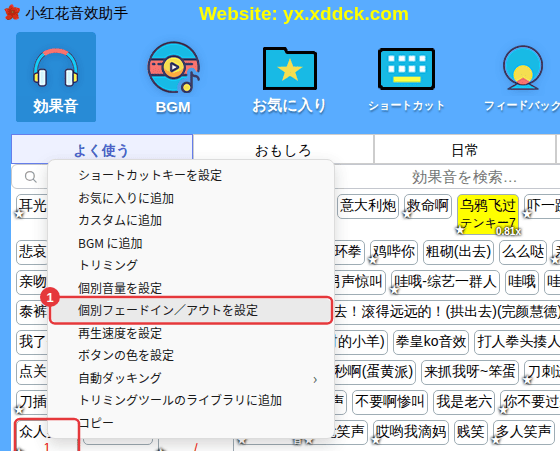560x451 pixels.
Task: Play the 点关 sound effect
Action: pyautogui.click(x=32, y=372)
